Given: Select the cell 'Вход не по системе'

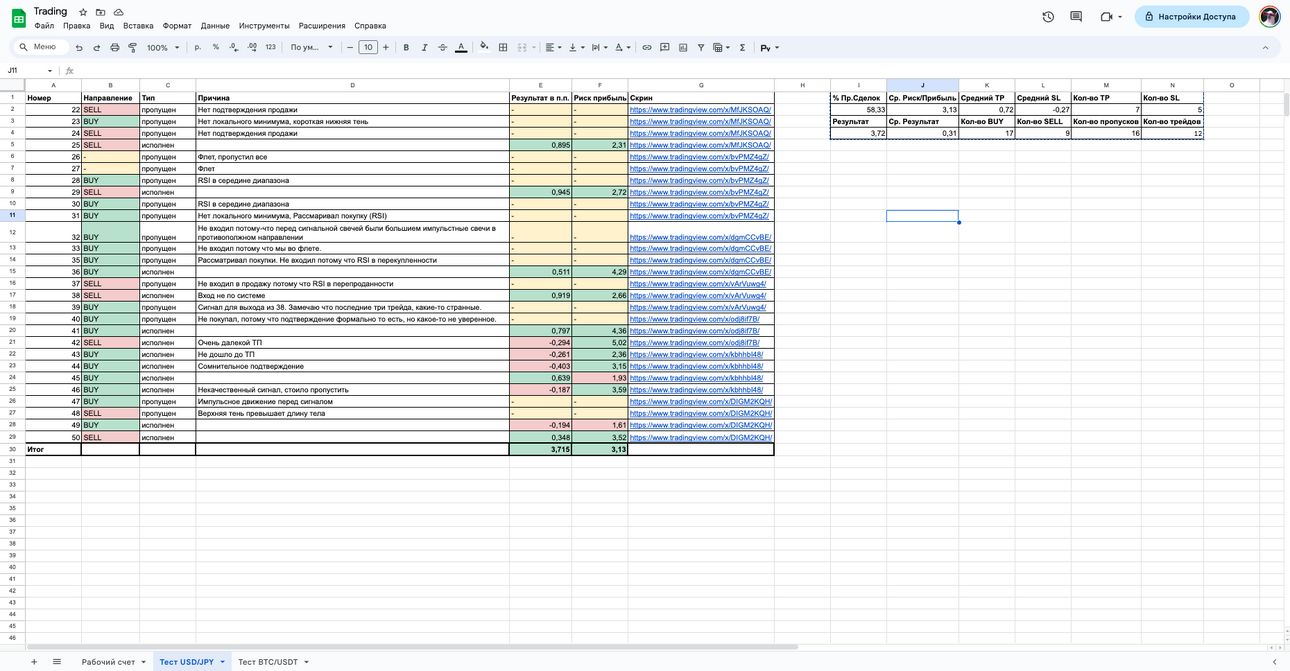Looking at the screenshot, I should (352, 296).
